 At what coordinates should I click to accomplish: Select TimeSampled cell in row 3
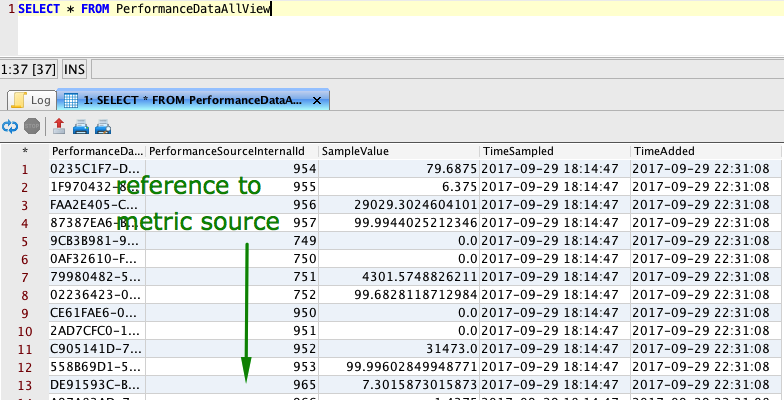pos(555,205)
